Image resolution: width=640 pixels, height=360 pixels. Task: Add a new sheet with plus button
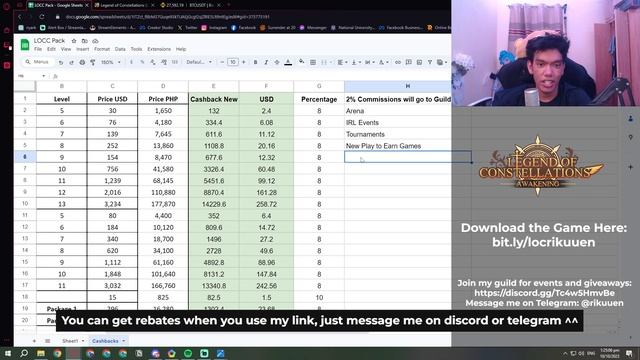pyautogui.click(x=34, y=341)
